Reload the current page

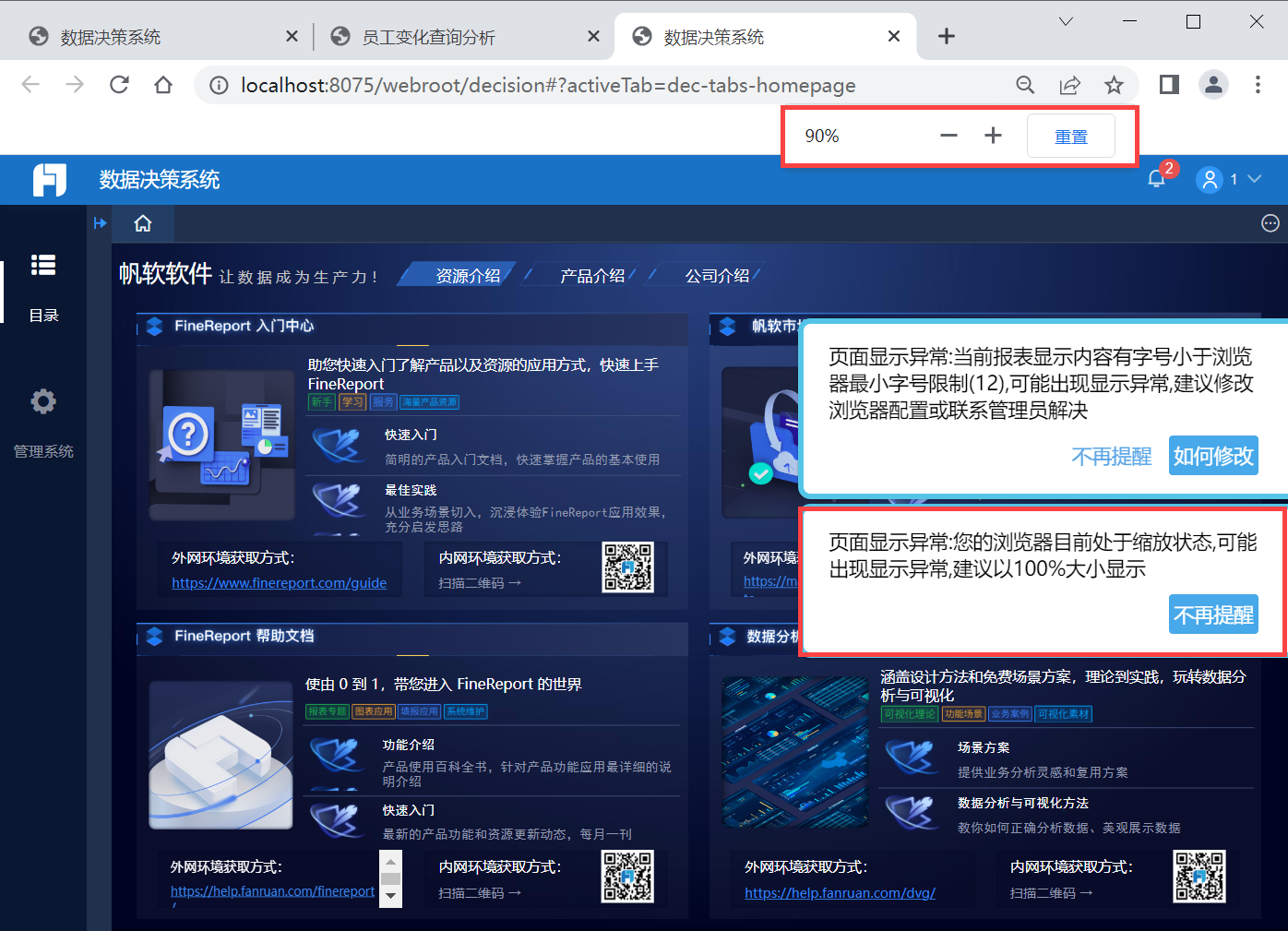tap(119, 85)
